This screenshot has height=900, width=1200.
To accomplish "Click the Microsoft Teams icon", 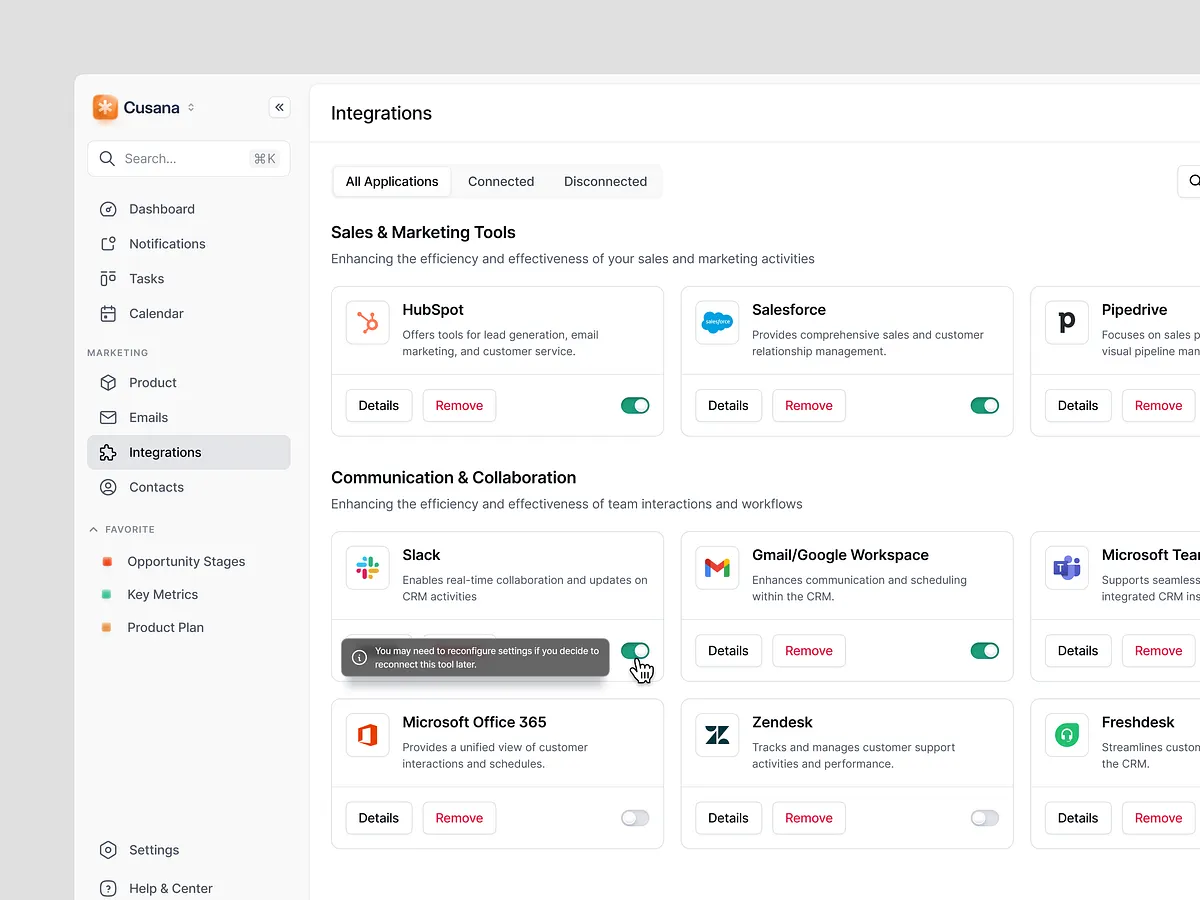I will point(1066,567).
